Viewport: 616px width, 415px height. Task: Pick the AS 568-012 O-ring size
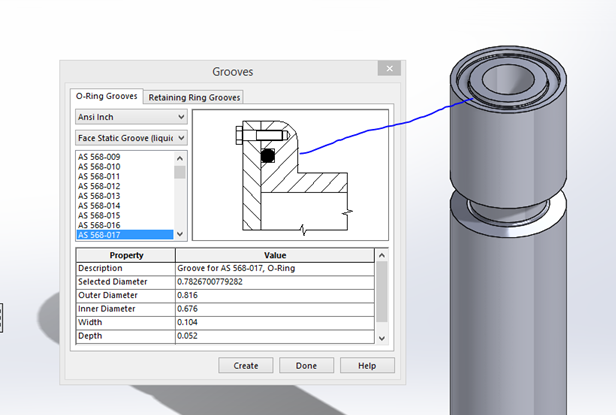[x=99, y=187]
